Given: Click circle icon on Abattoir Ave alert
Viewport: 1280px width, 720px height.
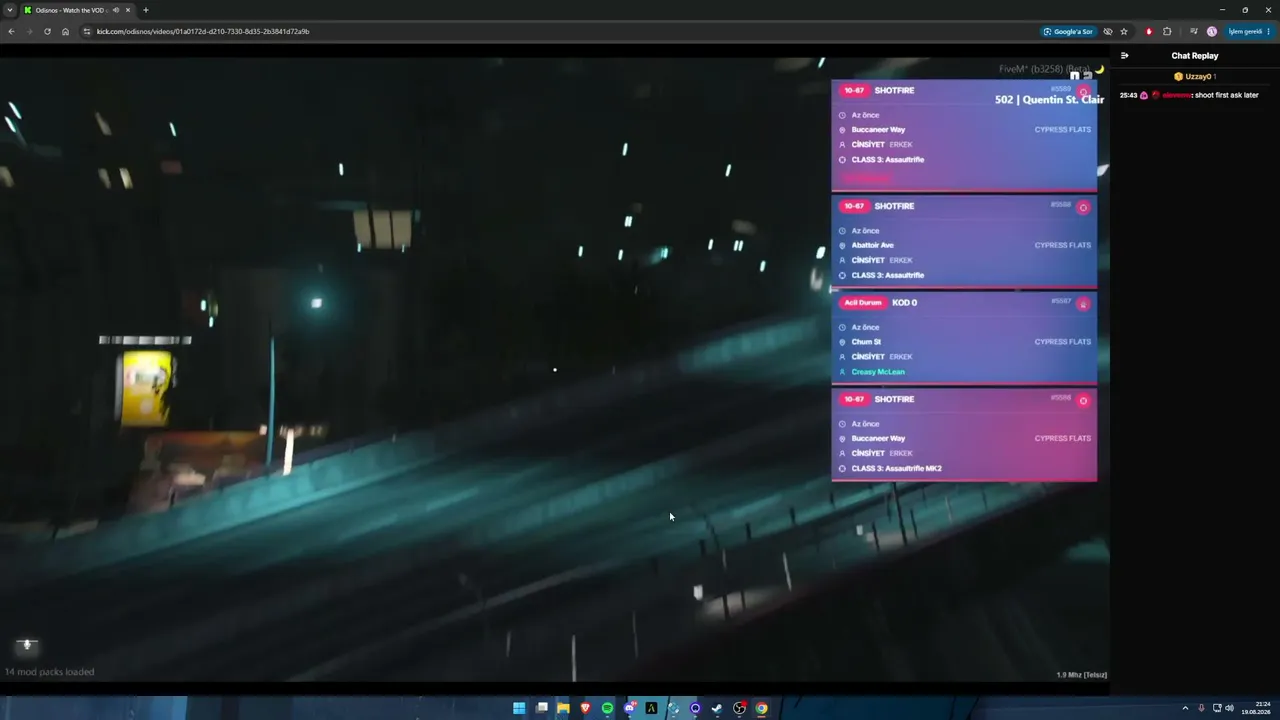Looking at the screenshot, I should (1083, 208).
